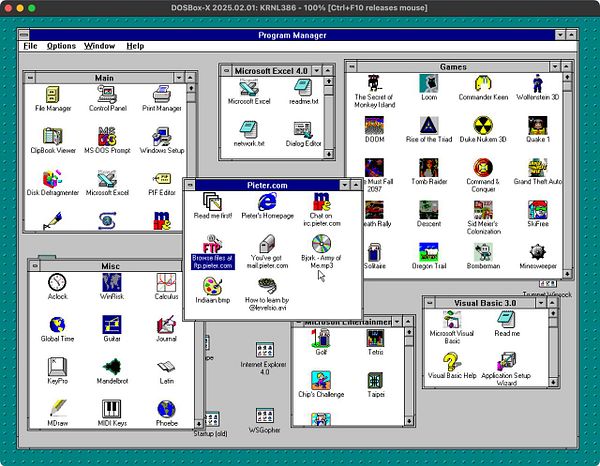Image resolution: width=600 pixels, height=466 pixels.
Task: Open the Program Manager control-menu box
Action: pos(24,35)
